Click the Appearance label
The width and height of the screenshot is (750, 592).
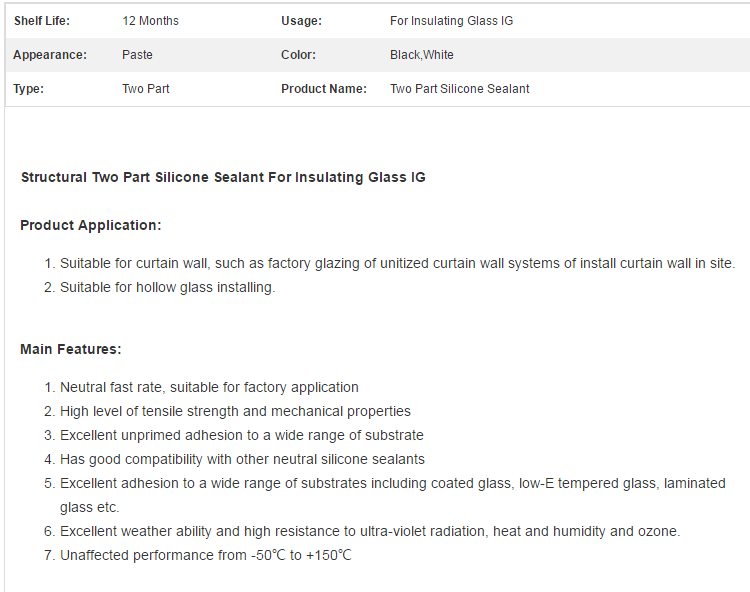[x=50, y=55]
